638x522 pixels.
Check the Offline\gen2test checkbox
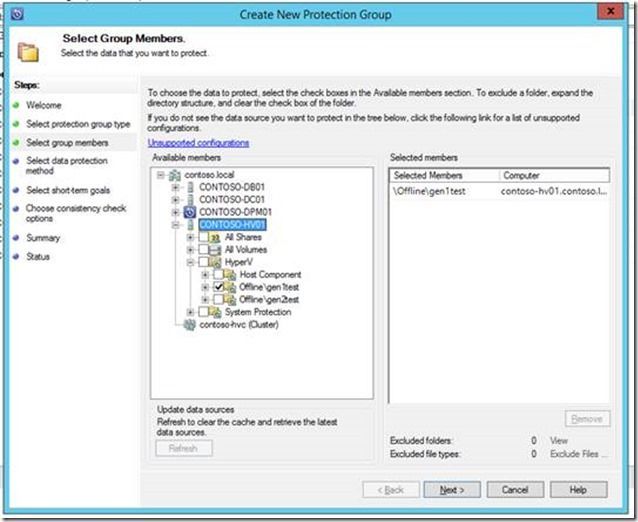tap(218, 300)
